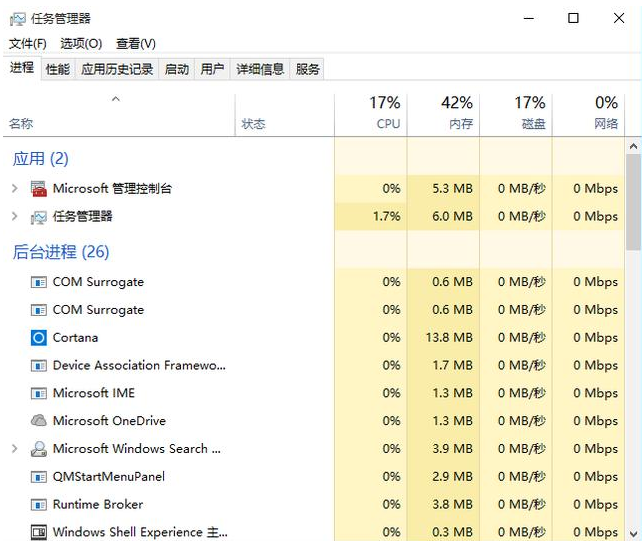The height and width of the screenshot is (541, 642).
Task: Select the Microsoft 管理控制台 row name
Action: pyautogui.click(x=112, y=188)
